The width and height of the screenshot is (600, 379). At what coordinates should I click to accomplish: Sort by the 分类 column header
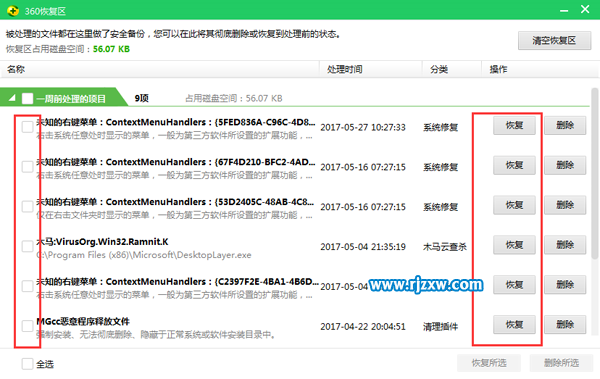[x=452, y=69]
